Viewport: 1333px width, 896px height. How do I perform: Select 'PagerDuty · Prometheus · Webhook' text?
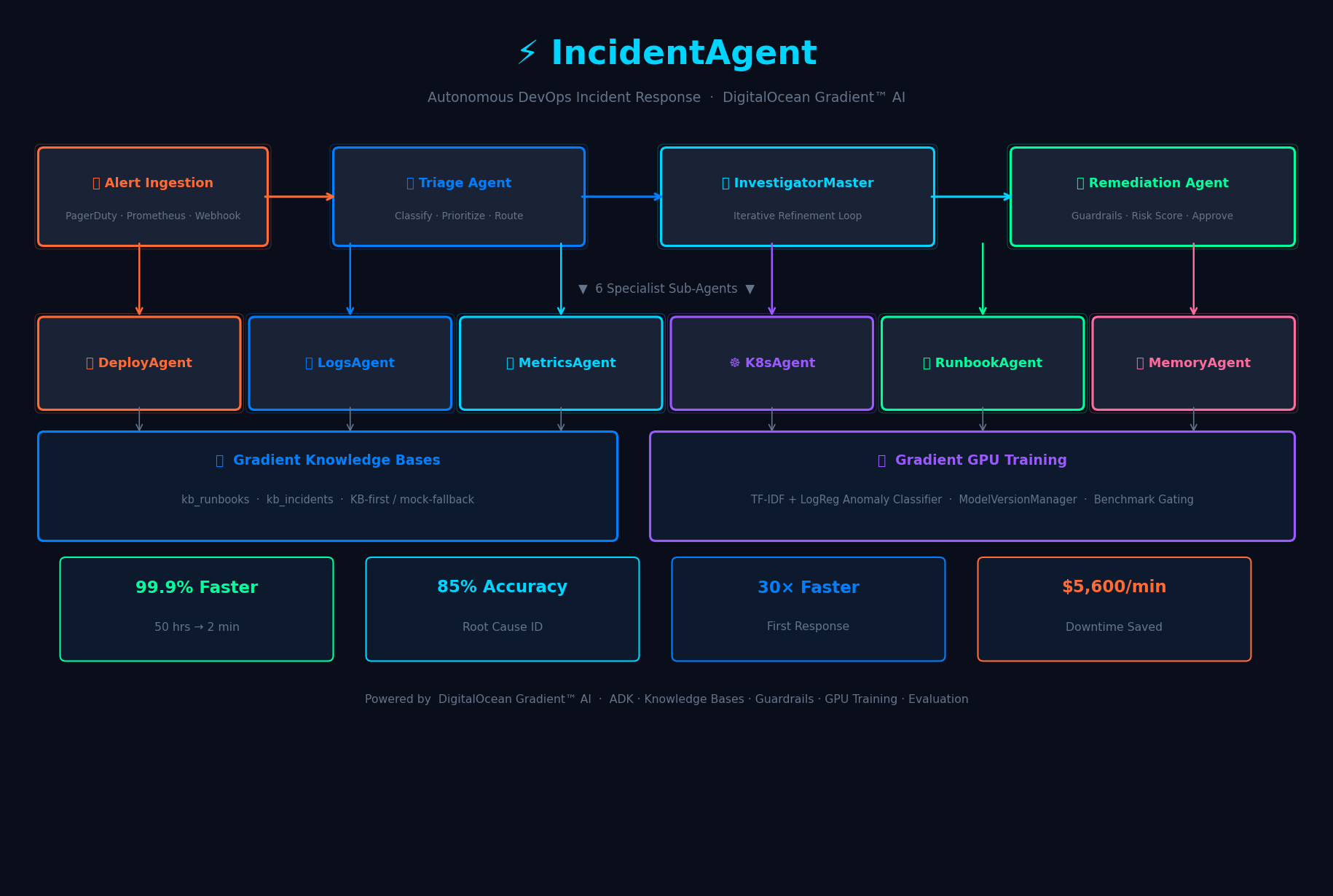pos(153,216)
